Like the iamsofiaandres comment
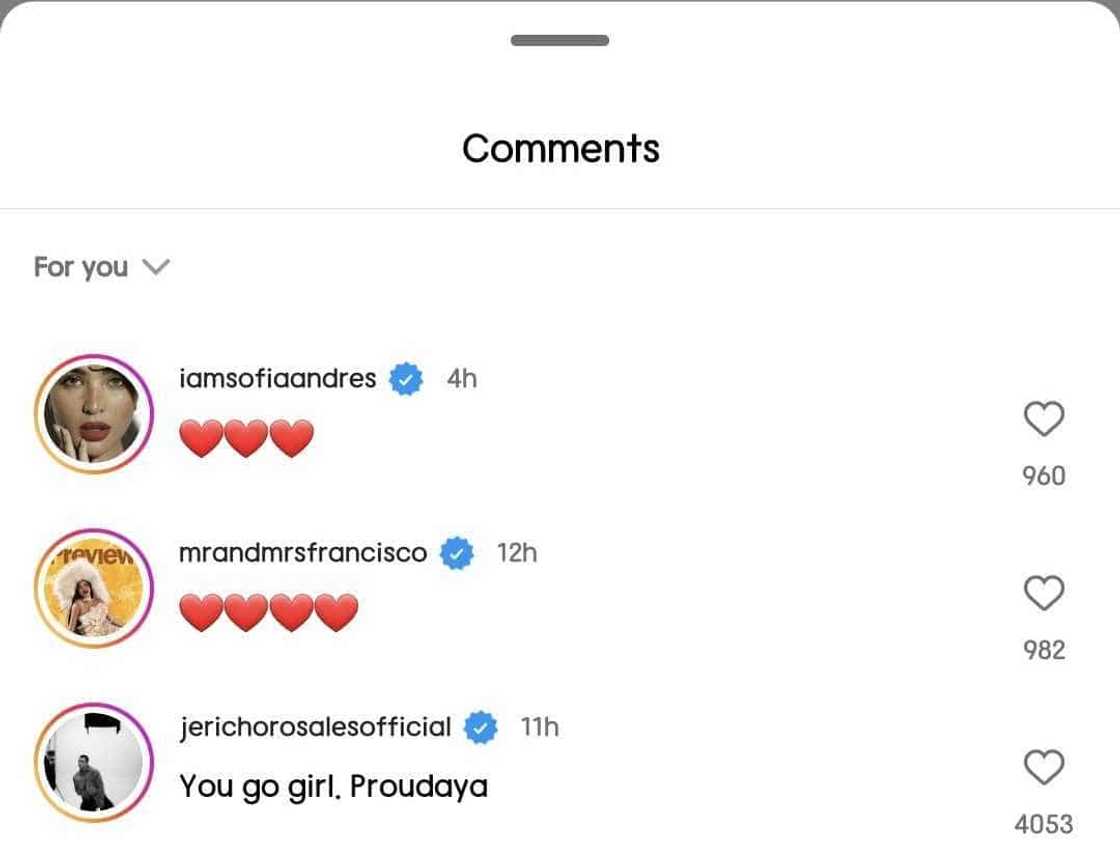The width and height of the screenshot is (1120, 862). point(1044,419)
